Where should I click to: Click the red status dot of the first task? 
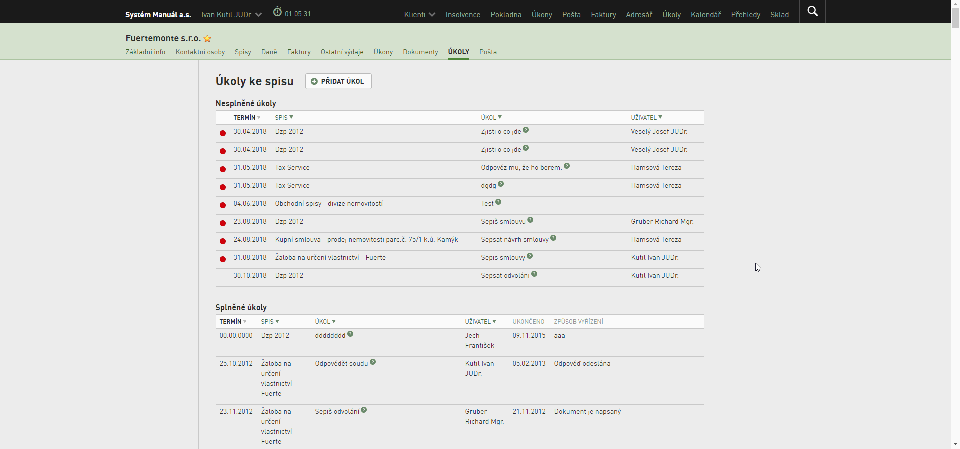[x=223, y=133]
